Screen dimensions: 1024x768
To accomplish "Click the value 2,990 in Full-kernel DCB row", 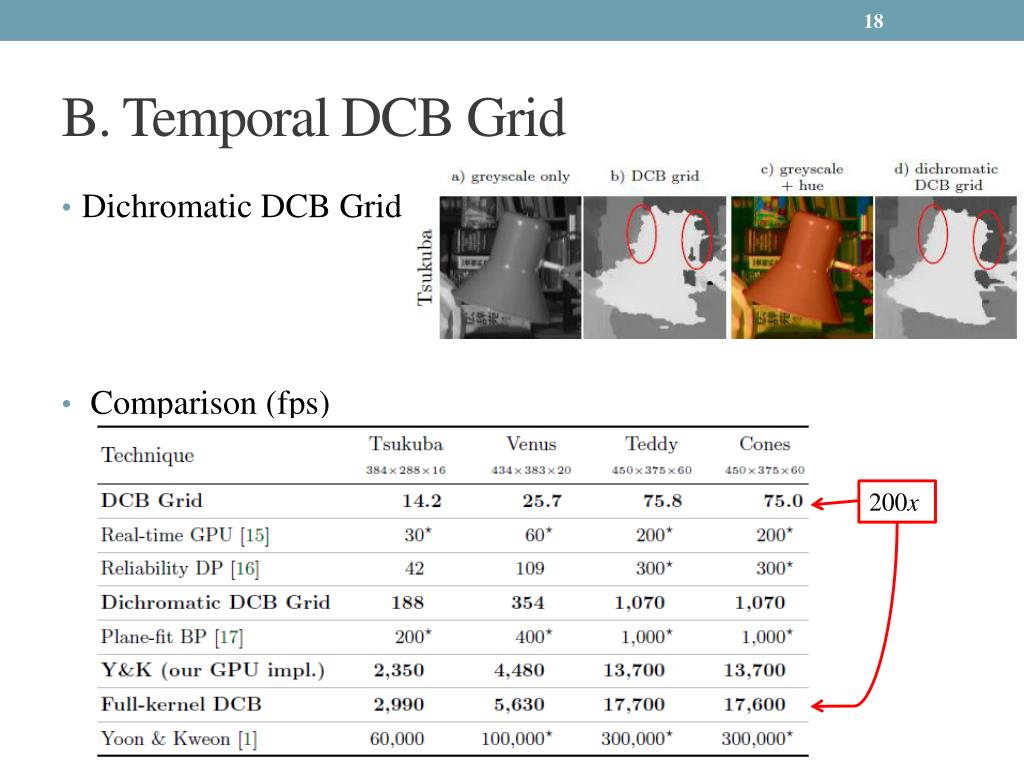I will [x=399, y=705].
